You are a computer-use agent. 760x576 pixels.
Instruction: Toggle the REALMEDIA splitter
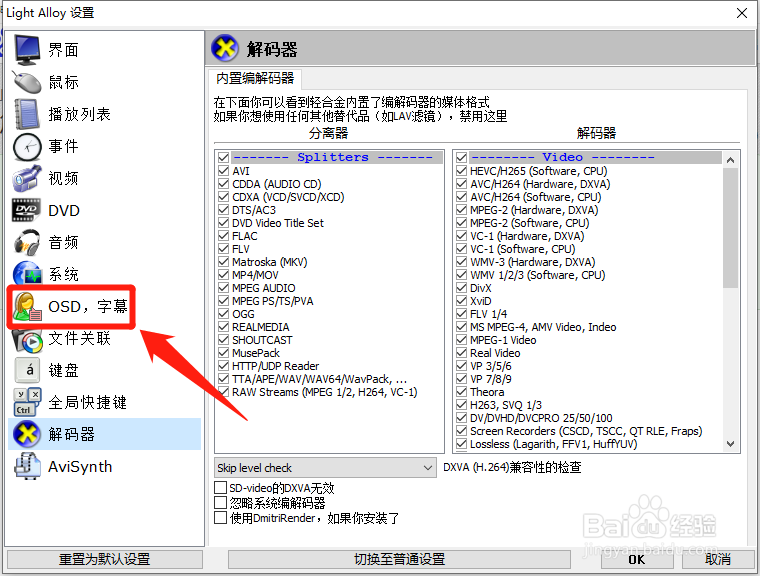[223, 327]
